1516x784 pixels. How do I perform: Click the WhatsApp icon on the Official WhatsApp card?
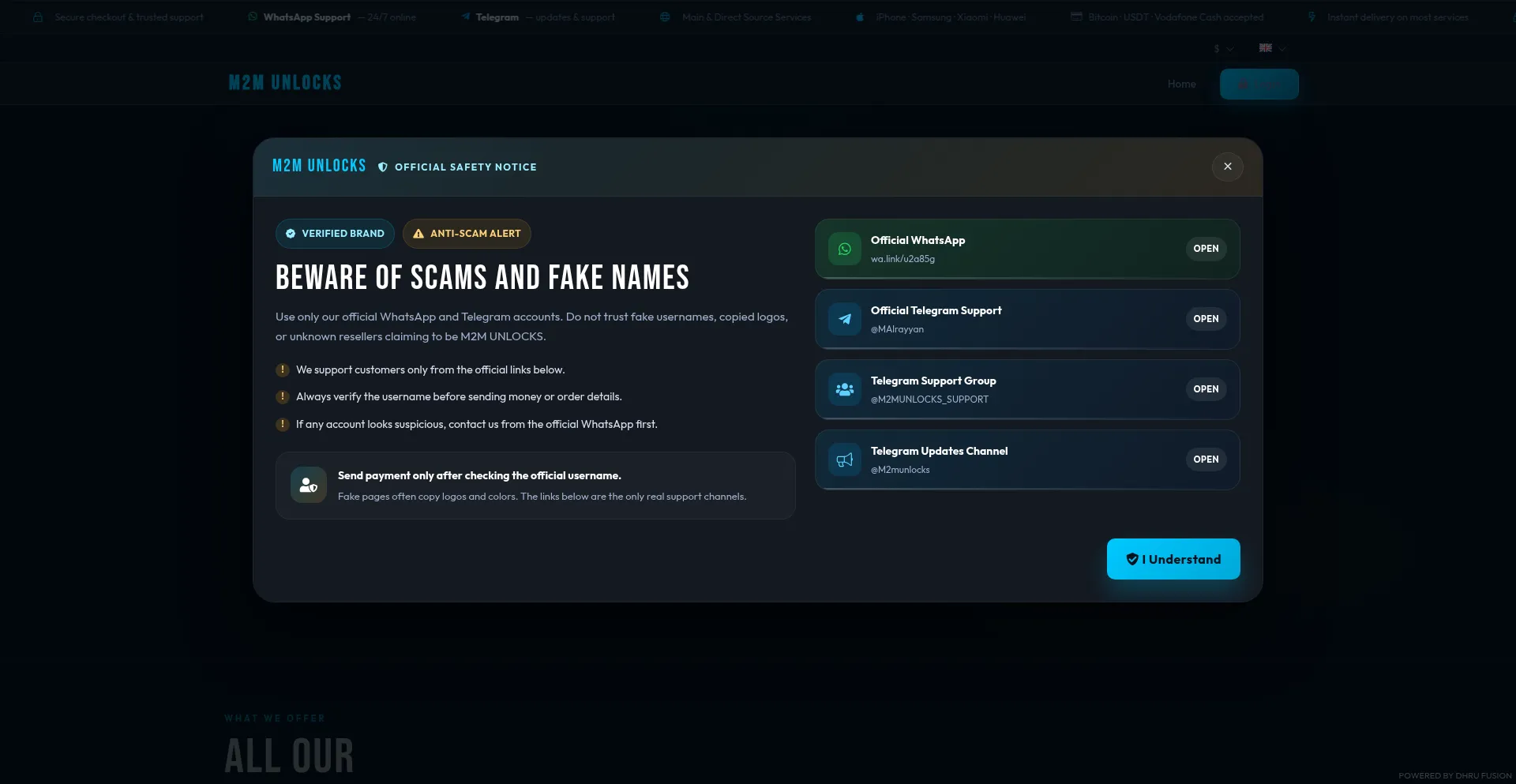click(x=845, y=249)
